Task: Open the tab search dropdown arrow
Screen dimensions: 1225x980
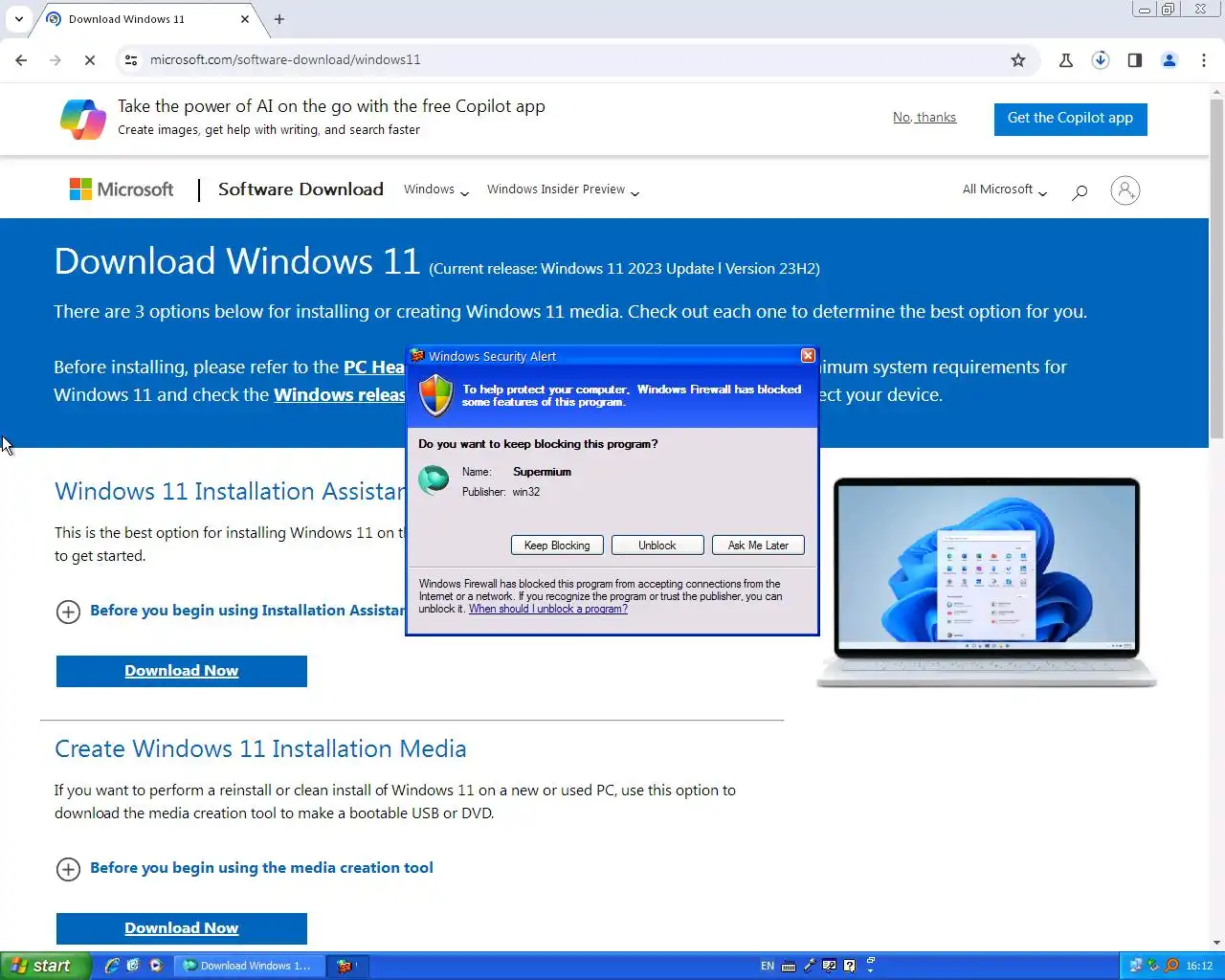Action: [x=18, y=19]
